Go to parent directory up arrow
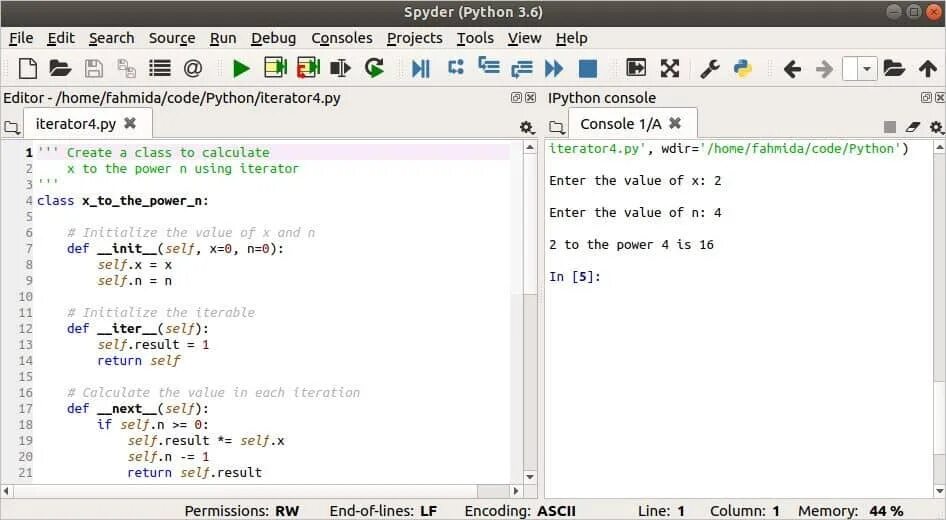This screenshot has height=520, width=946. coord(928,68)
